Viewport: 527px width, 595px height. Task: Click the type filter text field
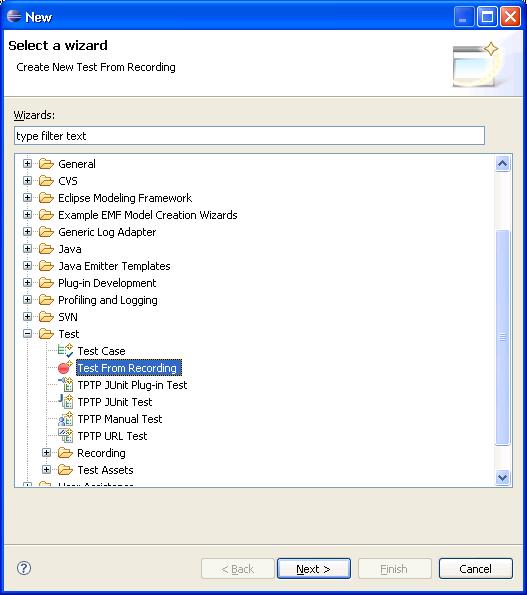click(x=249, y=136)
